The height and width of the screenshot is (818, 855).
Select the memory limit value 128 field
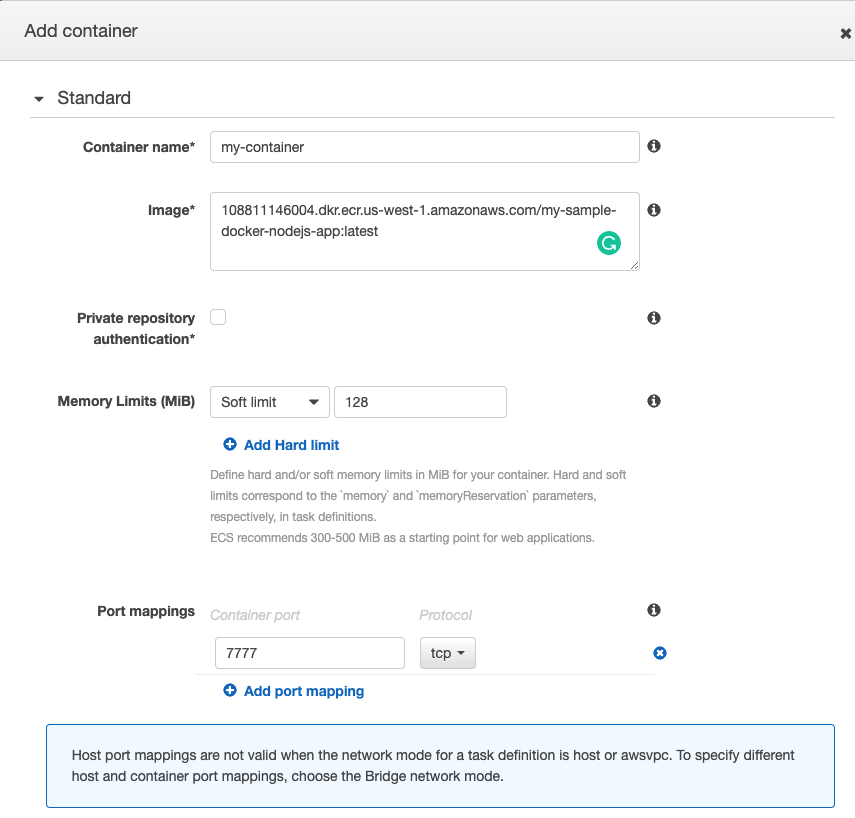point(420,401)
